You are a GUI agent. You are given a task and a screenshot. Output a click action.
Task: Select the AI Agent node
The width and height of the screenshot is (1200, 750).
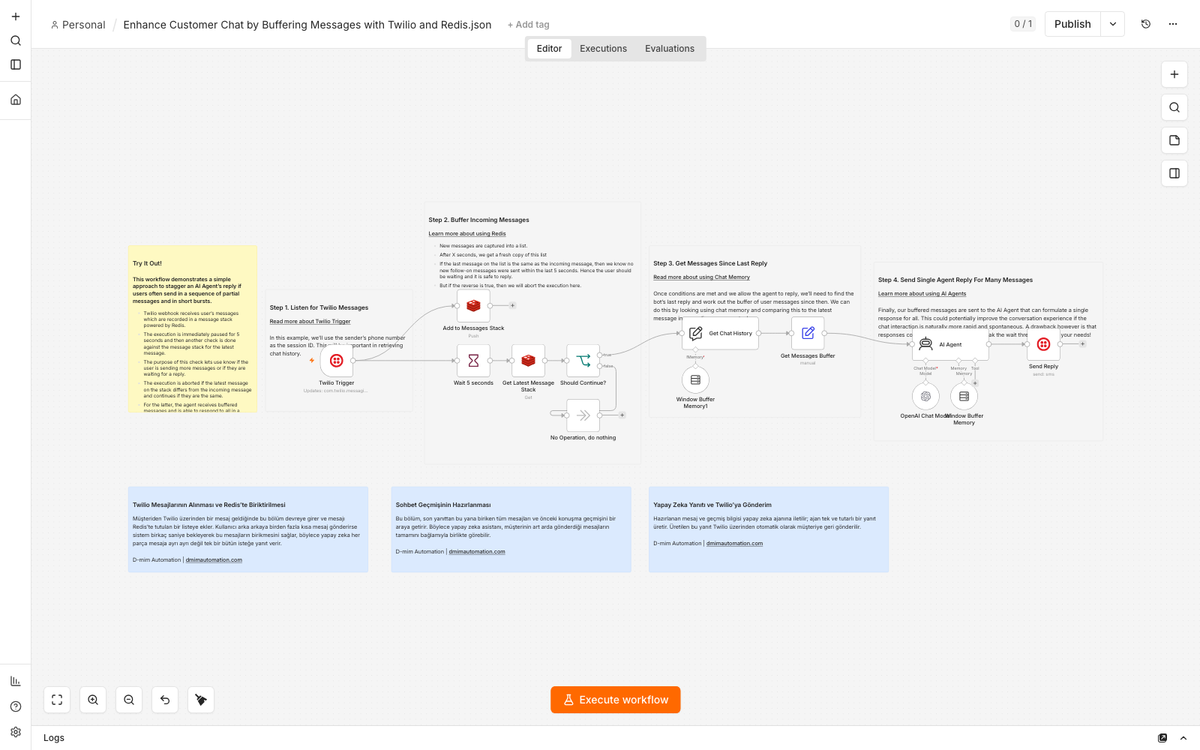point(950,344)
